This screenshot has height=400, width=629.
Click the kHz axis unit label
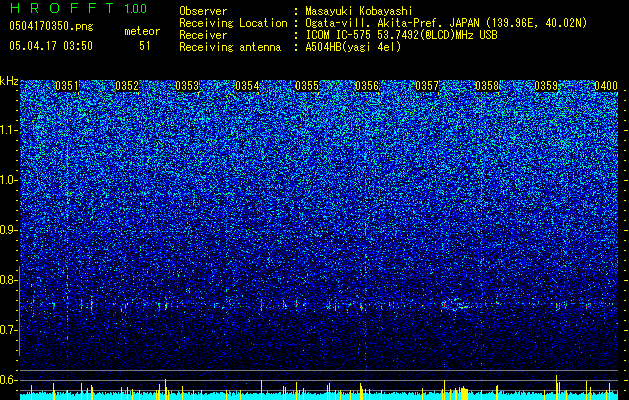click(9, 81)
